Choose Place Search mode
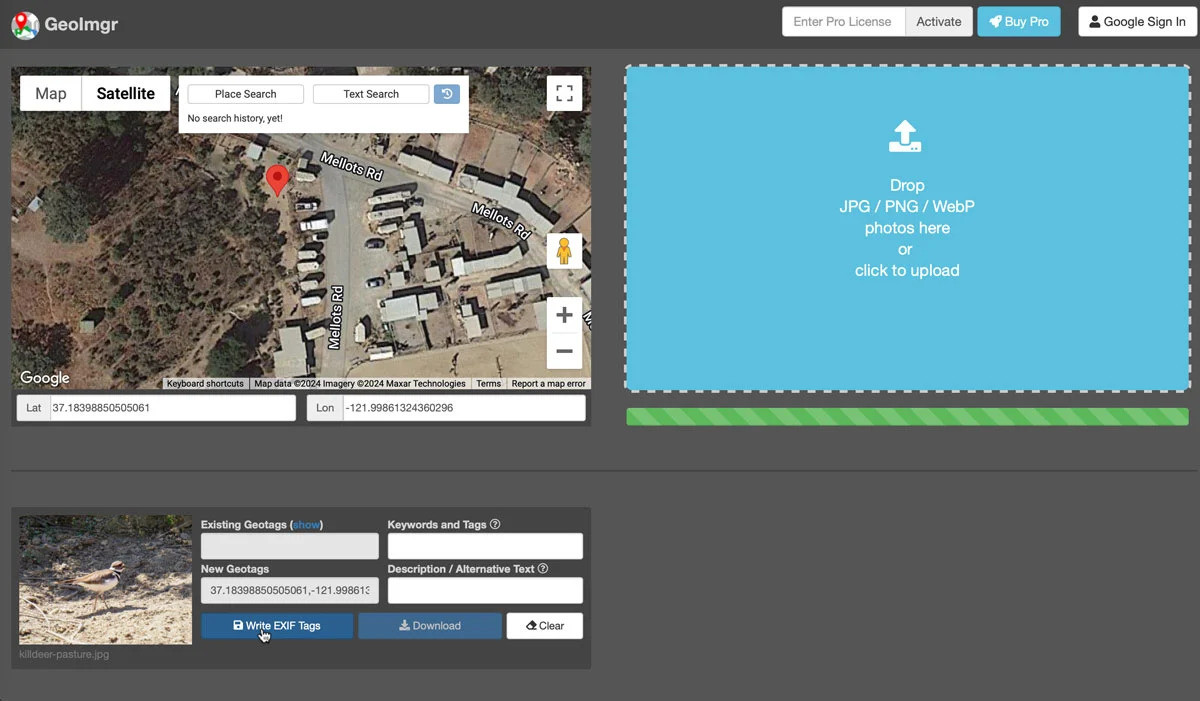 click(245, 94)
